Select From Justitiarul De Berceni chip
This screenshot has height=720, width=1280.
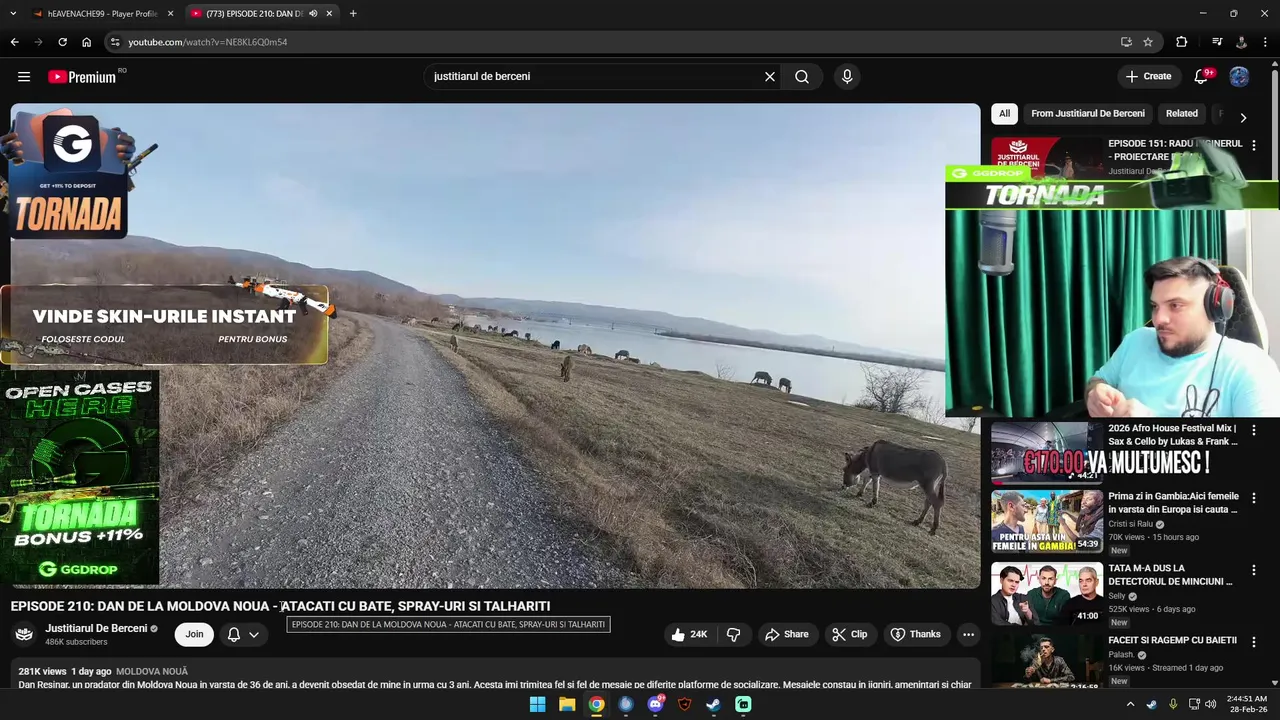pos(1088,114)
